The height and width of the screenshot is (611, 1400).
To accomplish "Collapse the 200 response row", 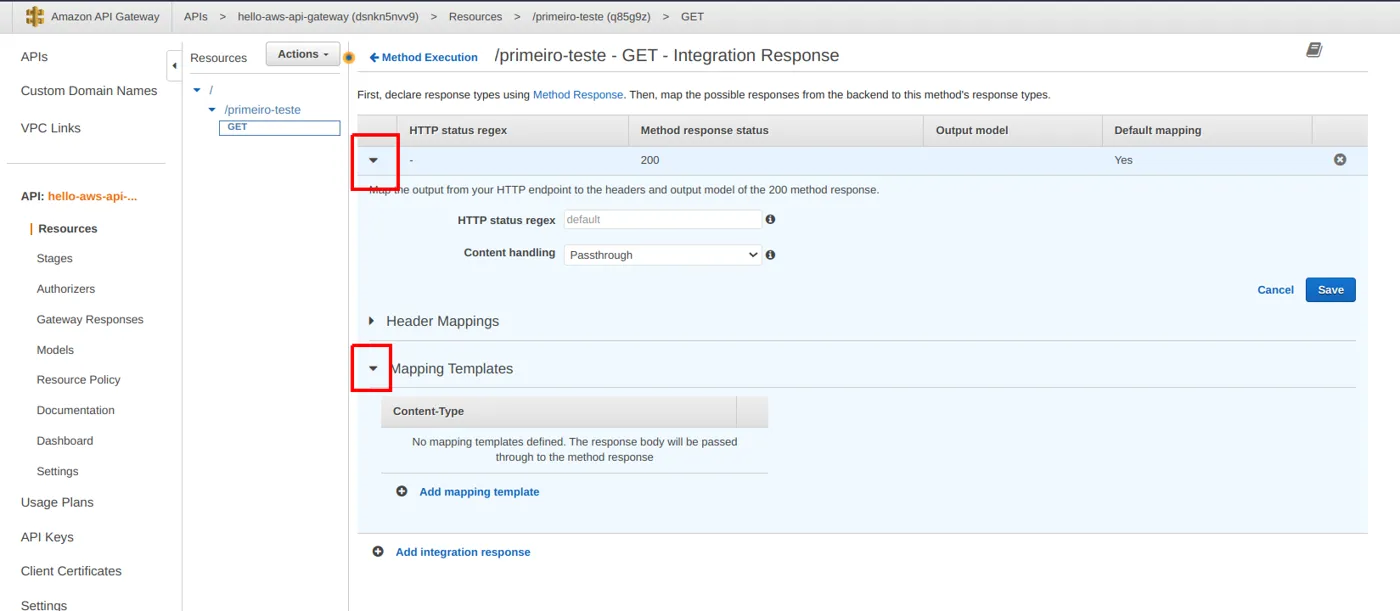I will tap(374, 160).
